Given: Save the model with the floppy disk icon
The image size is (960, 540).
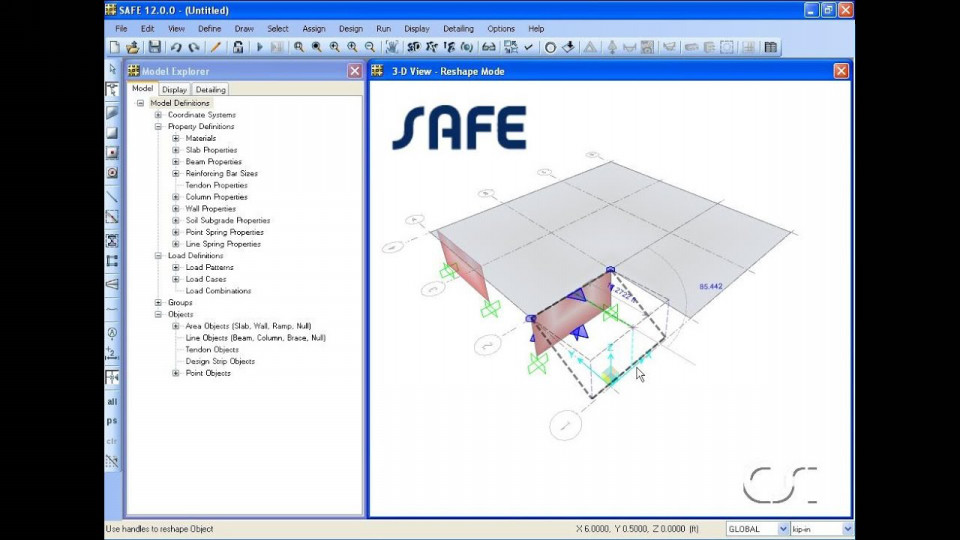Looking at the screenshot, I should click(154, 47).
